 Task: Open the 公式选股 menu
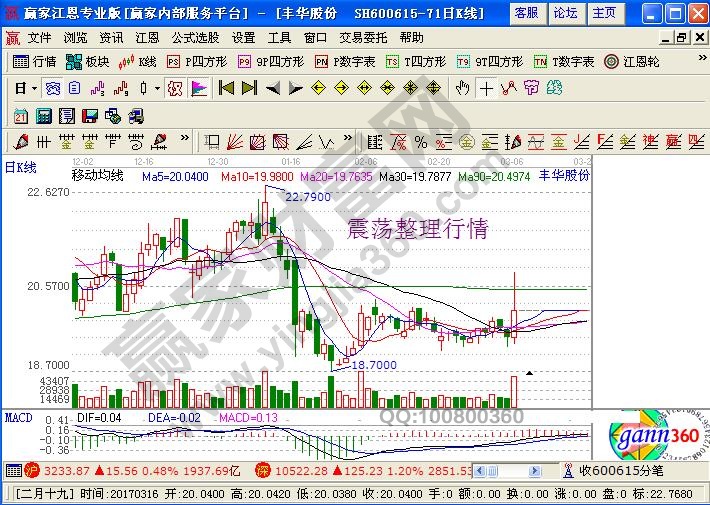pos(195,37)
